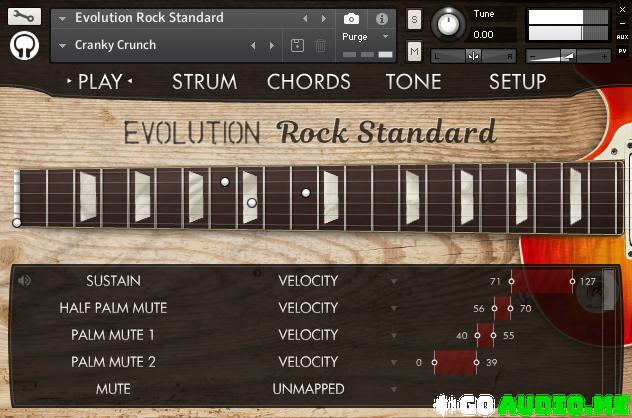Select the HALF PALM MUTE articulation

112,308
